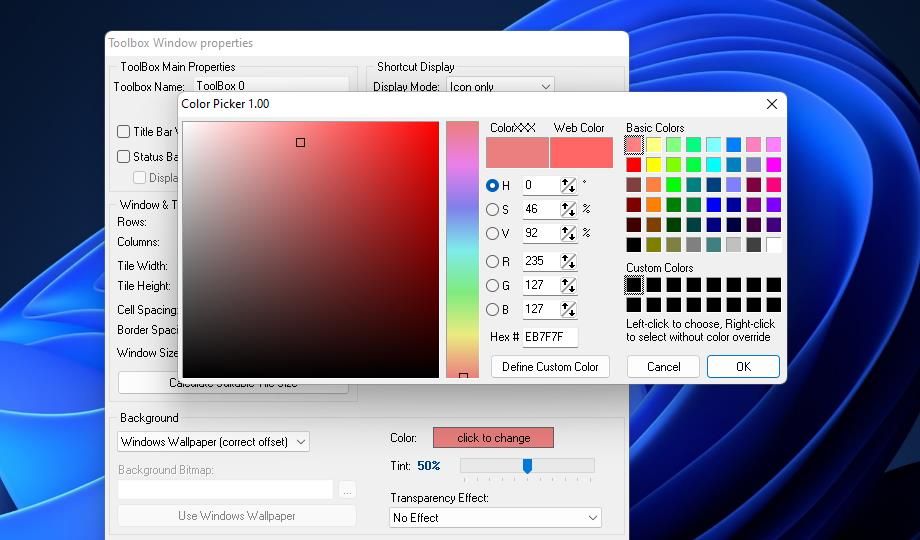Click the vertical hue strip slider
Viewport: 920px width, 540px height.
[x=462, y=249]
